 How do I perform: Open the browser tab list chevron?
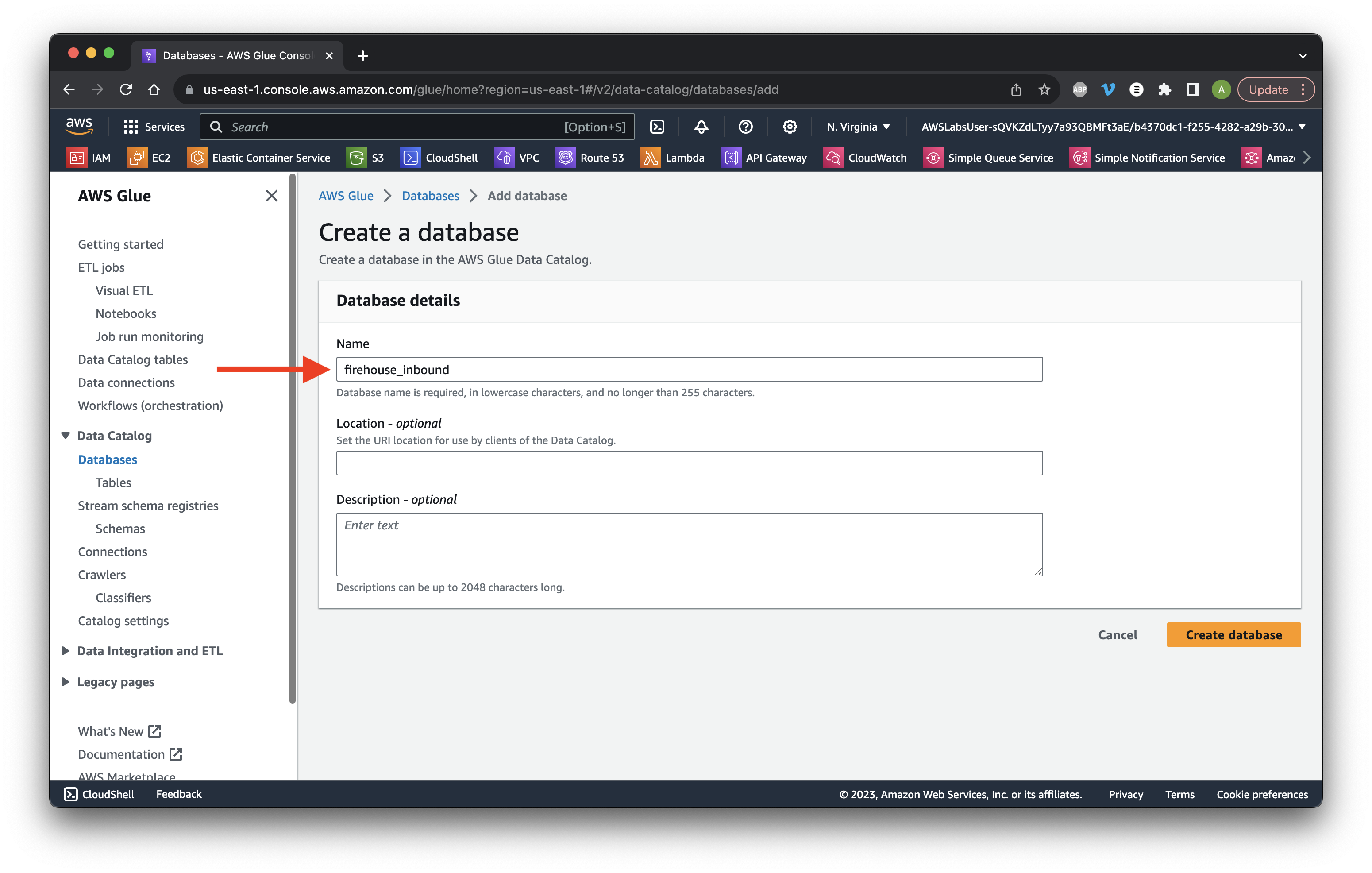click(x=1302, y=56)
